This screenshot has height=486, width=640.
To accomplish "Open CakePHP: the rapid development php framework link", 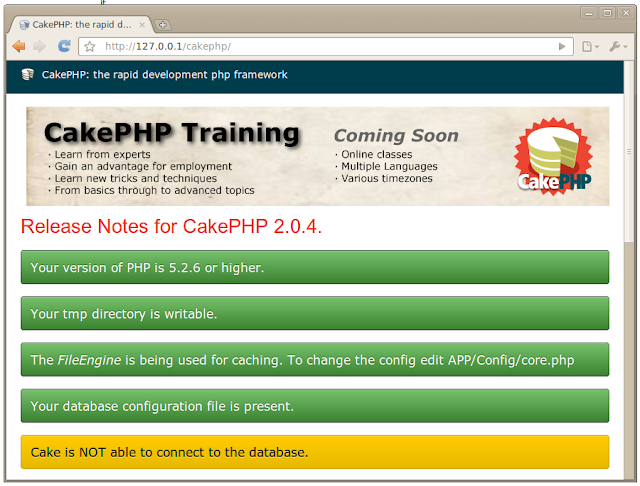I will (x=164, y=75).
